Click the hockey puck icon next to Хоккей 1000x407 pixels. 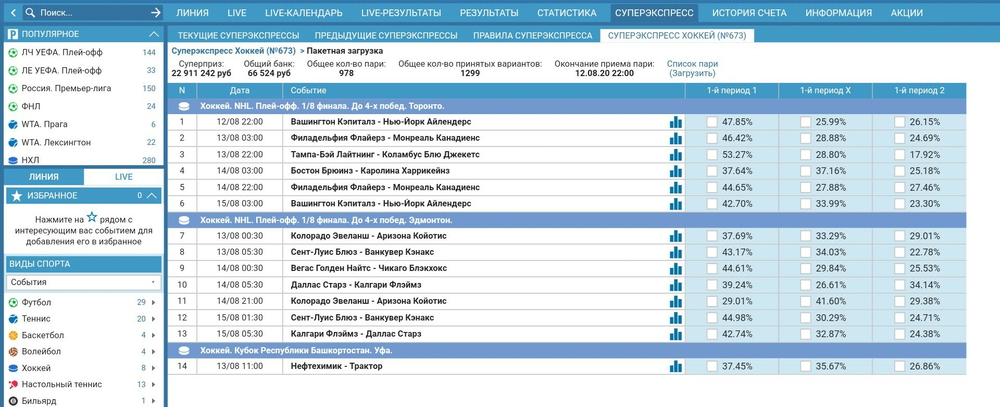tap(13, 368)
